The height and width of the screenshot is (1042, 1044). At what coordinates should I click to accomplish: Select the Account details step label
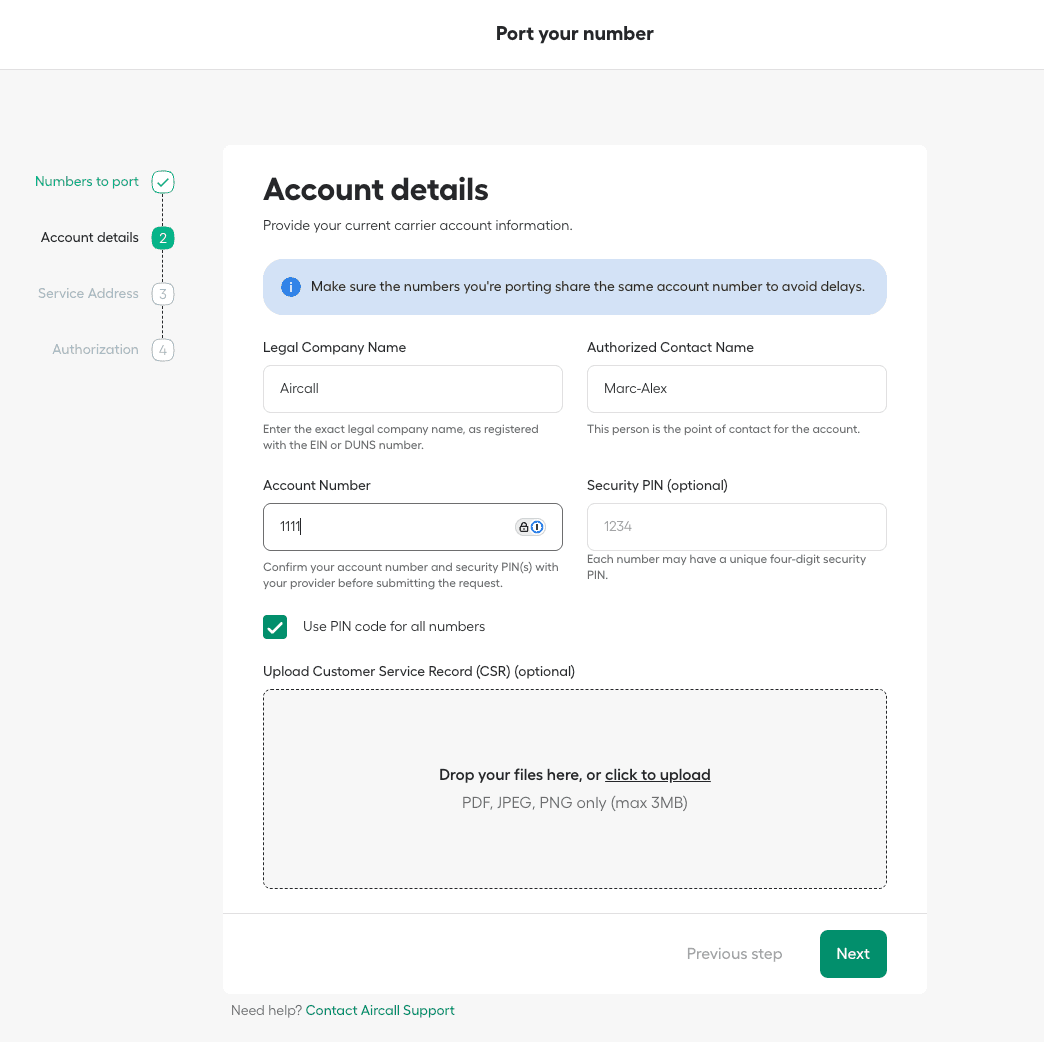click(x=90, y=238)
